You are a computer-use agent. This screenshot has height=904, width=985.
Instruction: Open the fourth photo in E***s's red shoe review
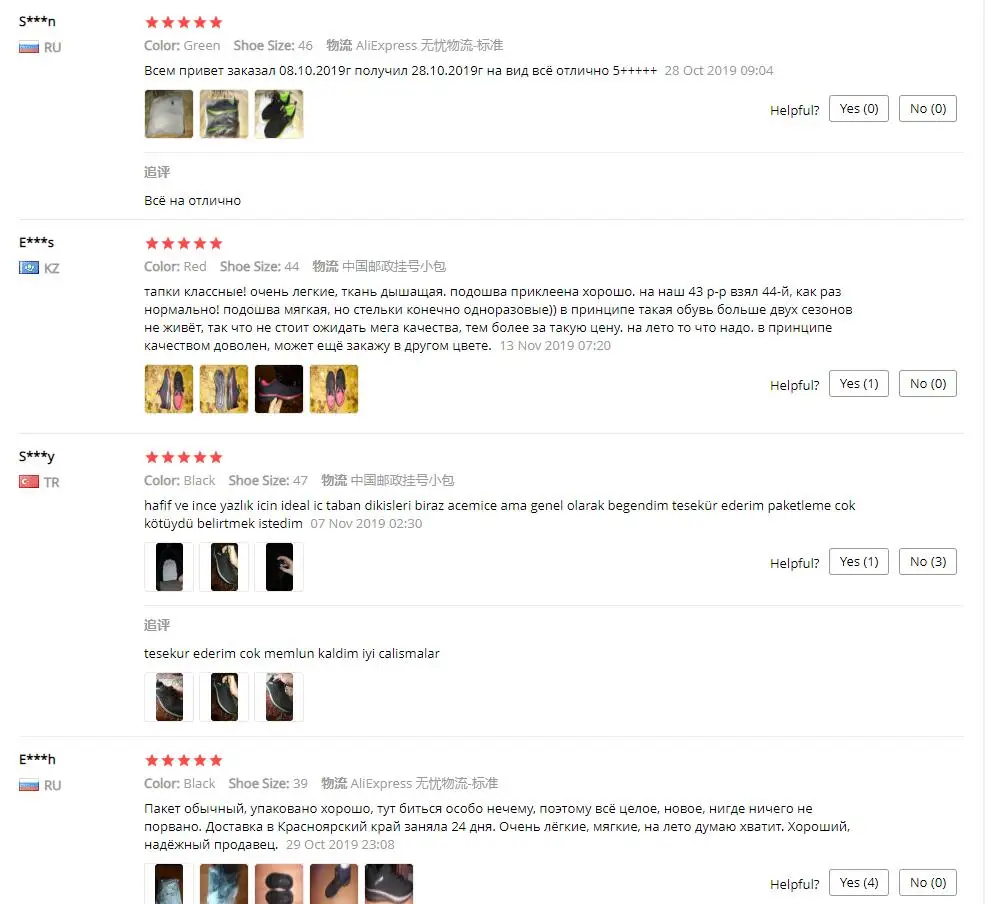tap(334, 389)
